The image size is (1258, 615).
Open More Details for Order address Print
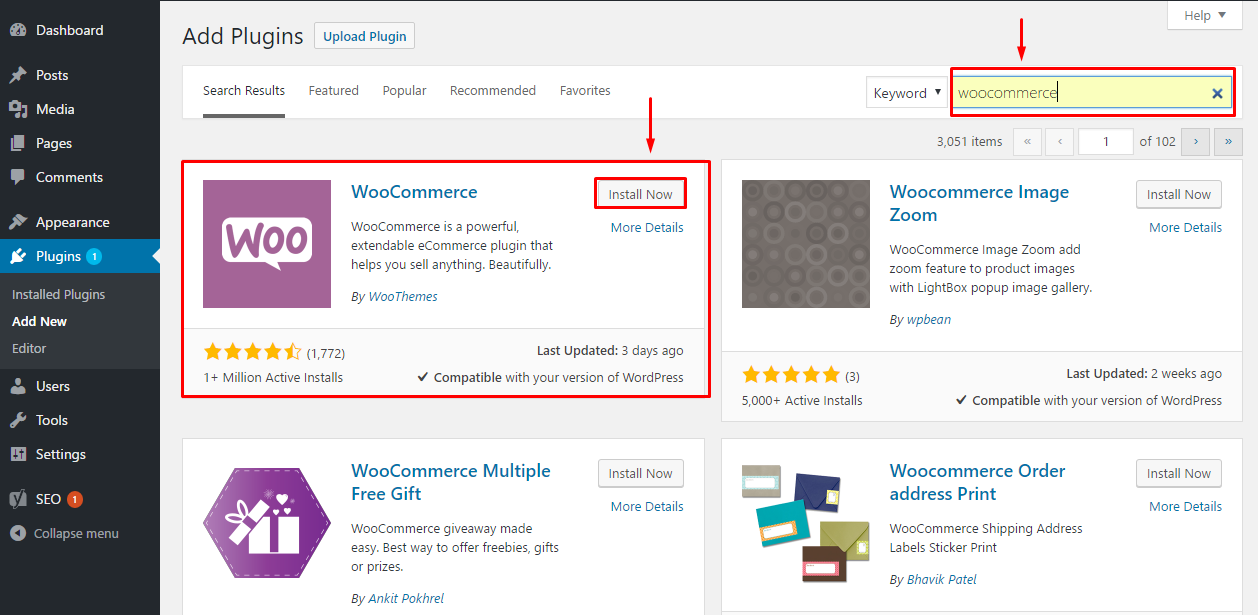(x=1185, y=506)
